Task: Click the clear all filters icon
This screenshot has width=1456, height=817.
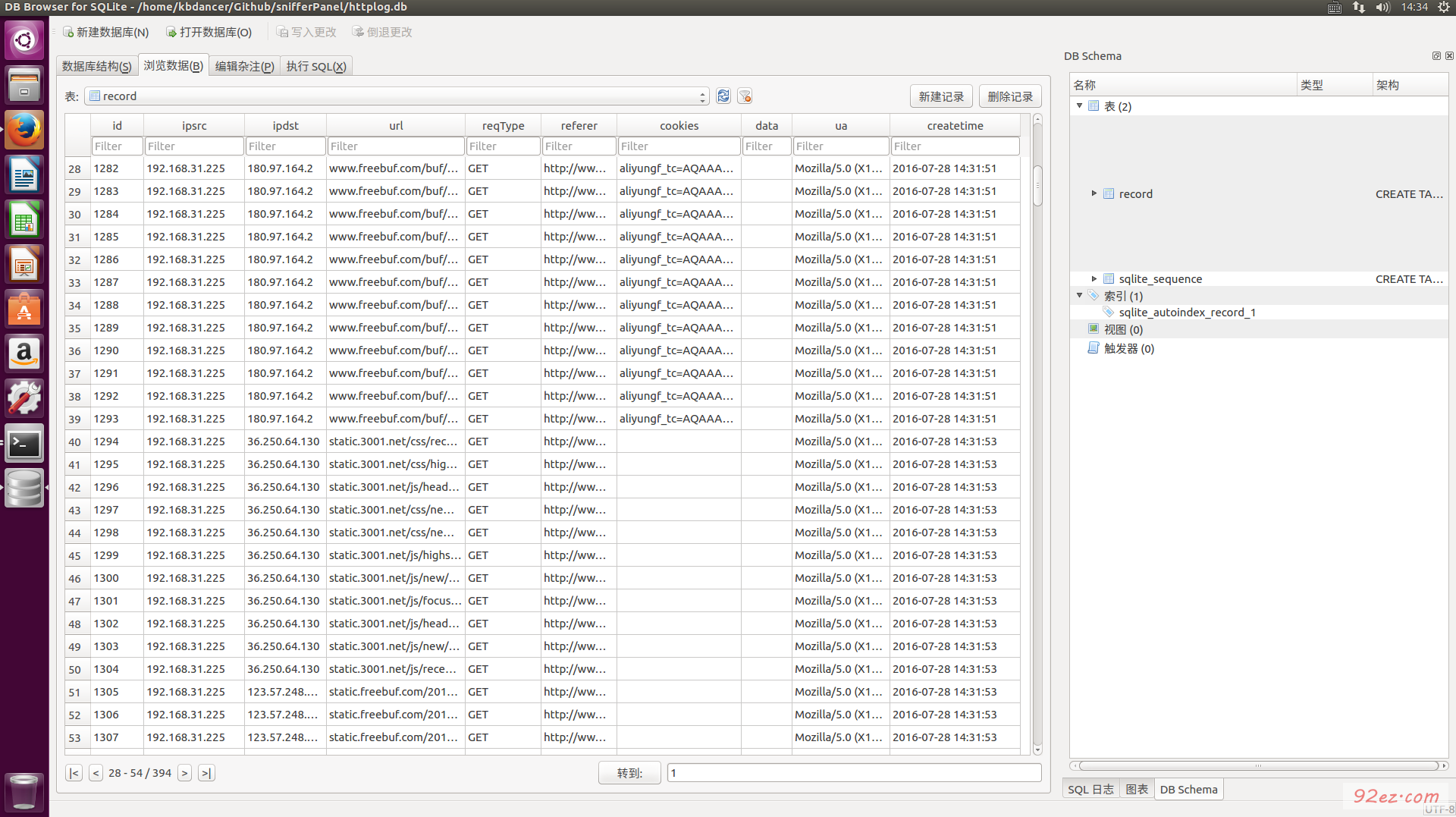Action: coord(745,96)
